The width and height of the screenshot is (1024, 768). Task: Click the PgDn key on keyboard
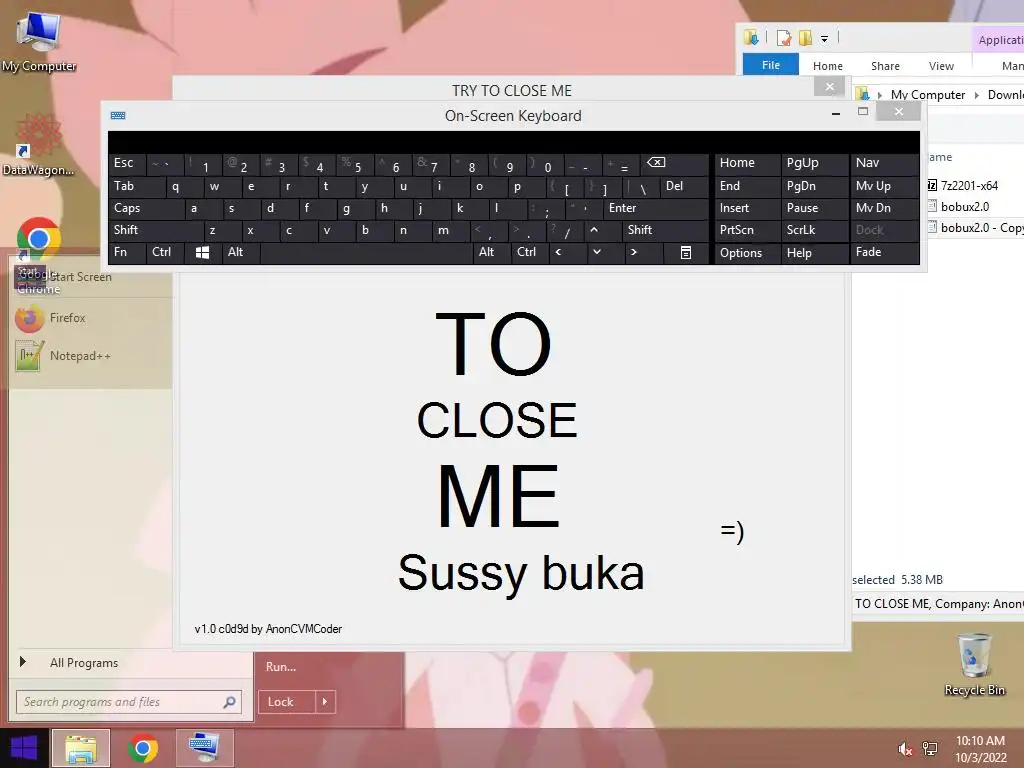pyautogui.click(x=814, y=187)
